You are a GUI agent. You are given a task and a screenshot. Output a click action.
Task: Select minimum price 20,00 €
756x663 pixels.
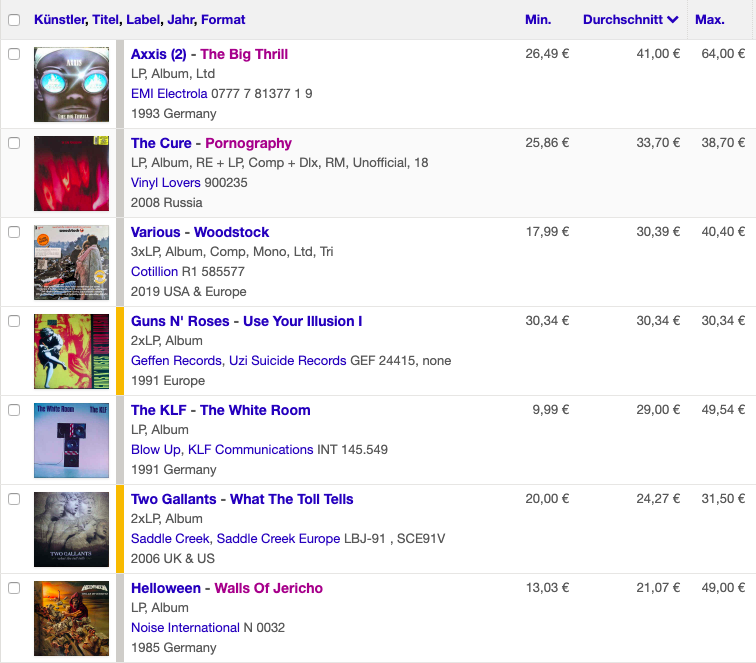click(x=547, y=499)
